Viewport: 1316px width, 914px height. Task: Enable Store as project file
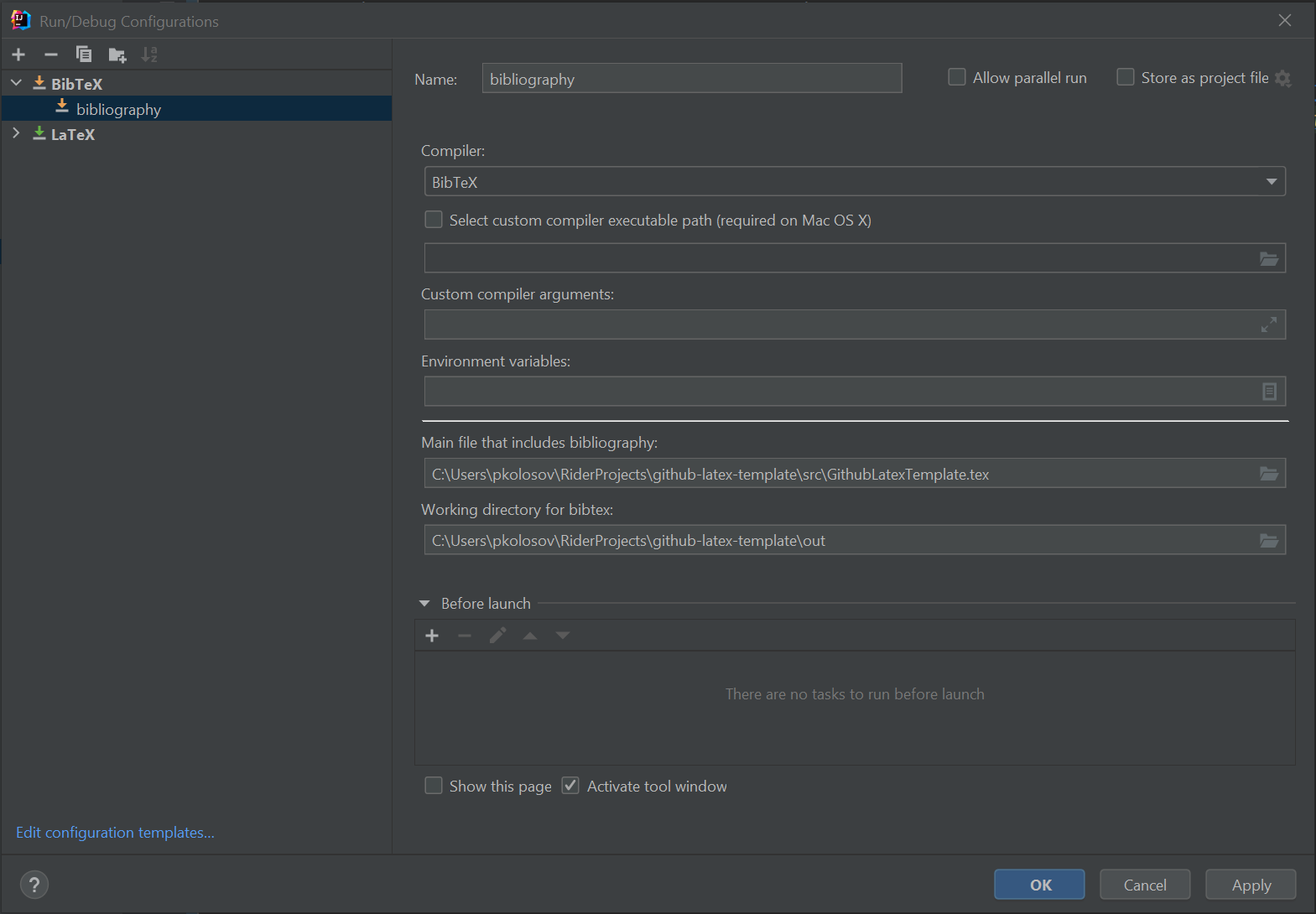pyautogui.click(x=1126, y=77)
